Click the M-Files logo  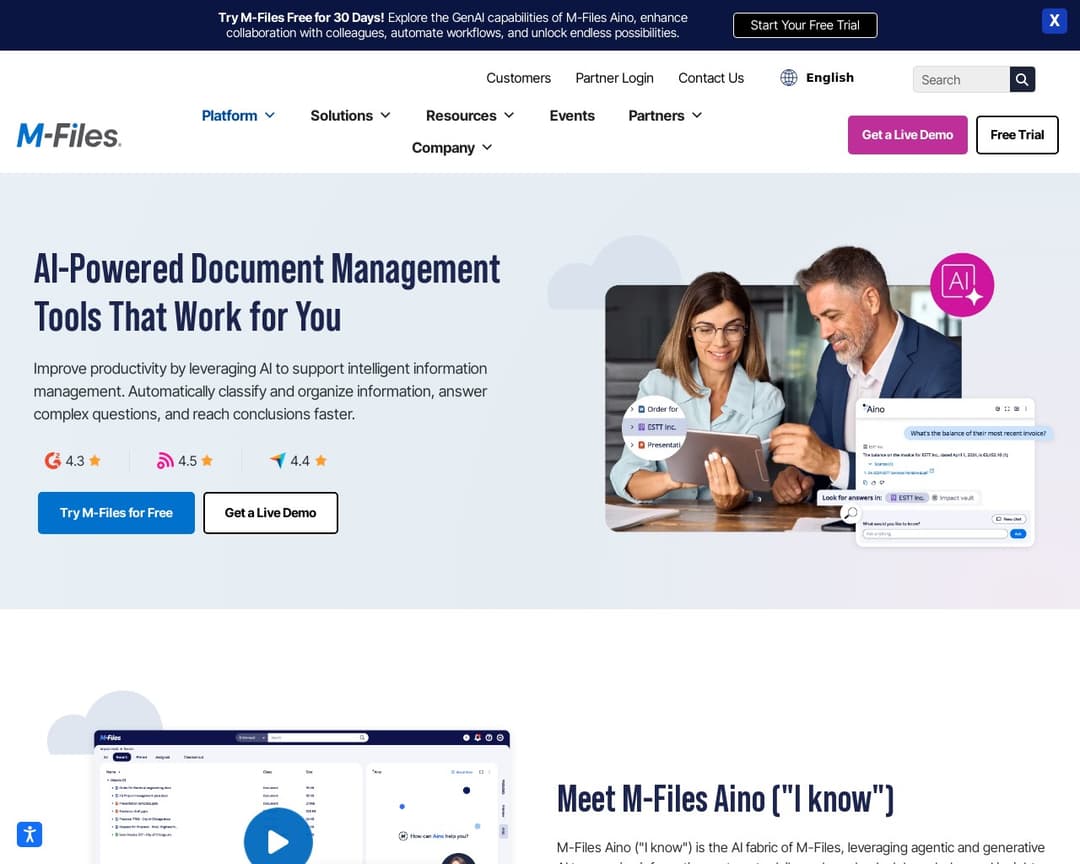click(x=69, y=135)
